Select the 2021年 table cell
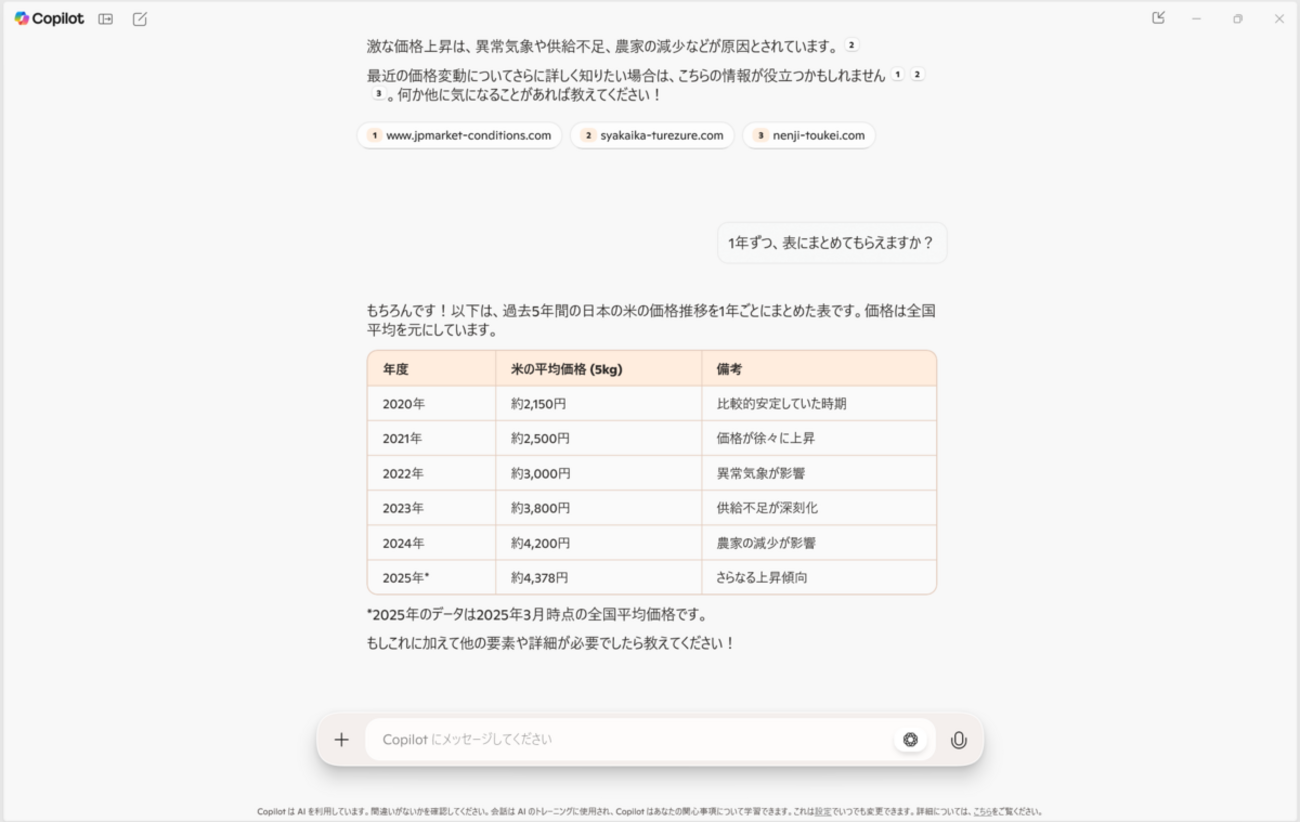1300x822 pixels. pos(432,439)
